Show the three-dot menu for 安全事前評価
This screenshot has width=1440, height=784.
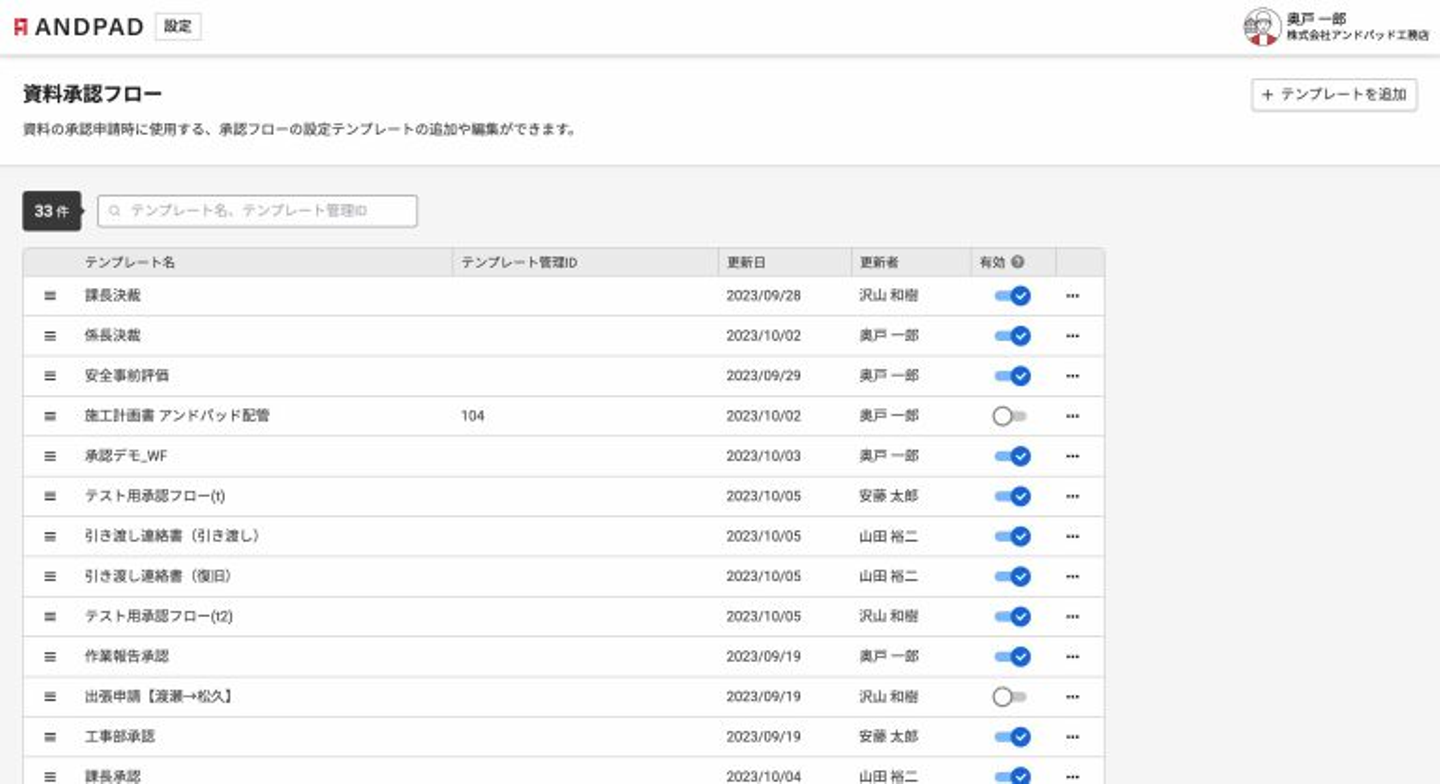coord(1072,376)
